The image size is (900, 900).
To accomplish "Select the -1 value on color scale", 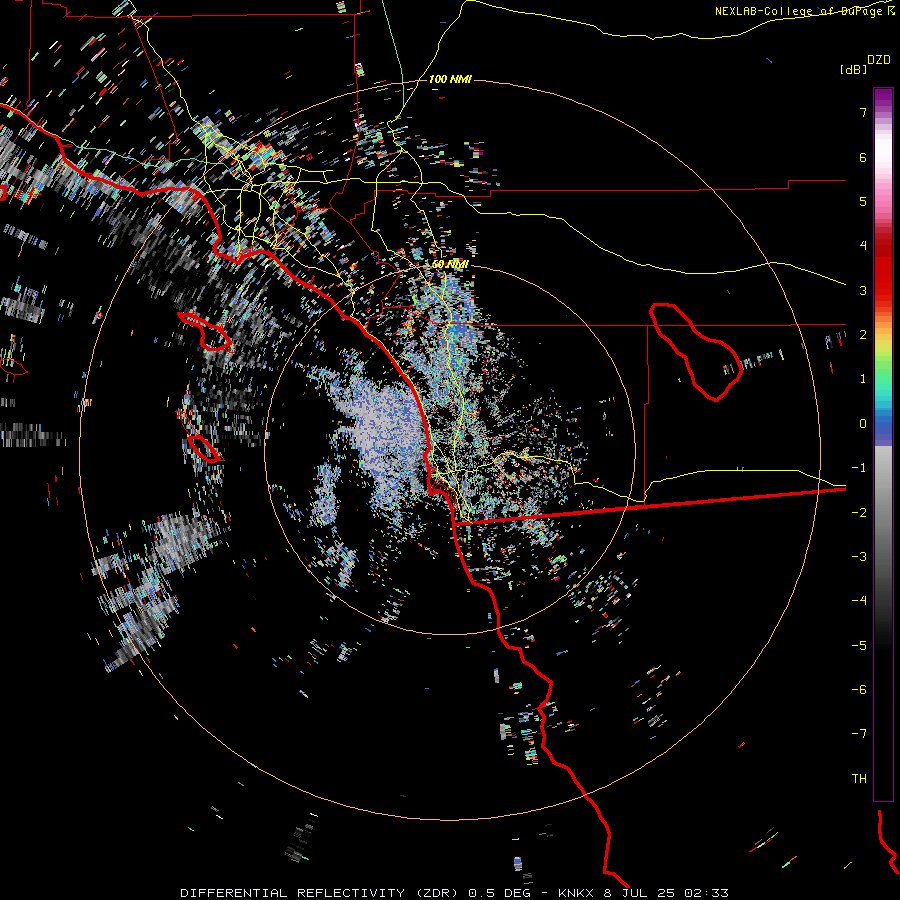I will point(859,468).
